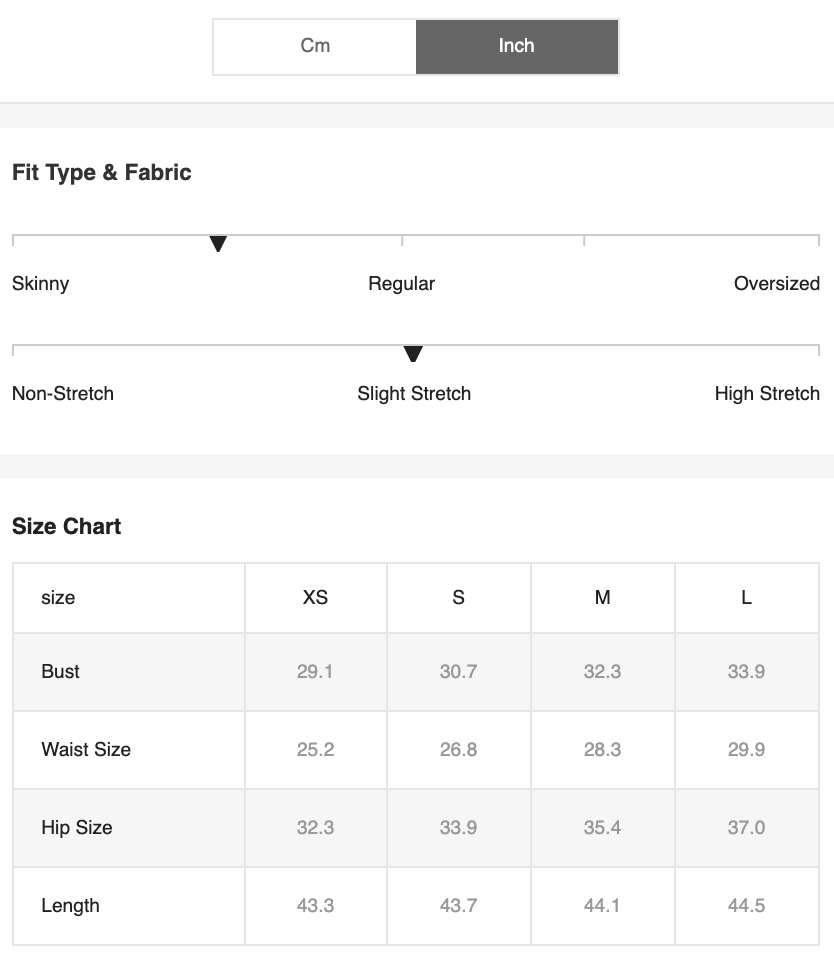This screenshot has width=834, height=956.
Task: Click the Size Chart heading
Action: (66, 526)
